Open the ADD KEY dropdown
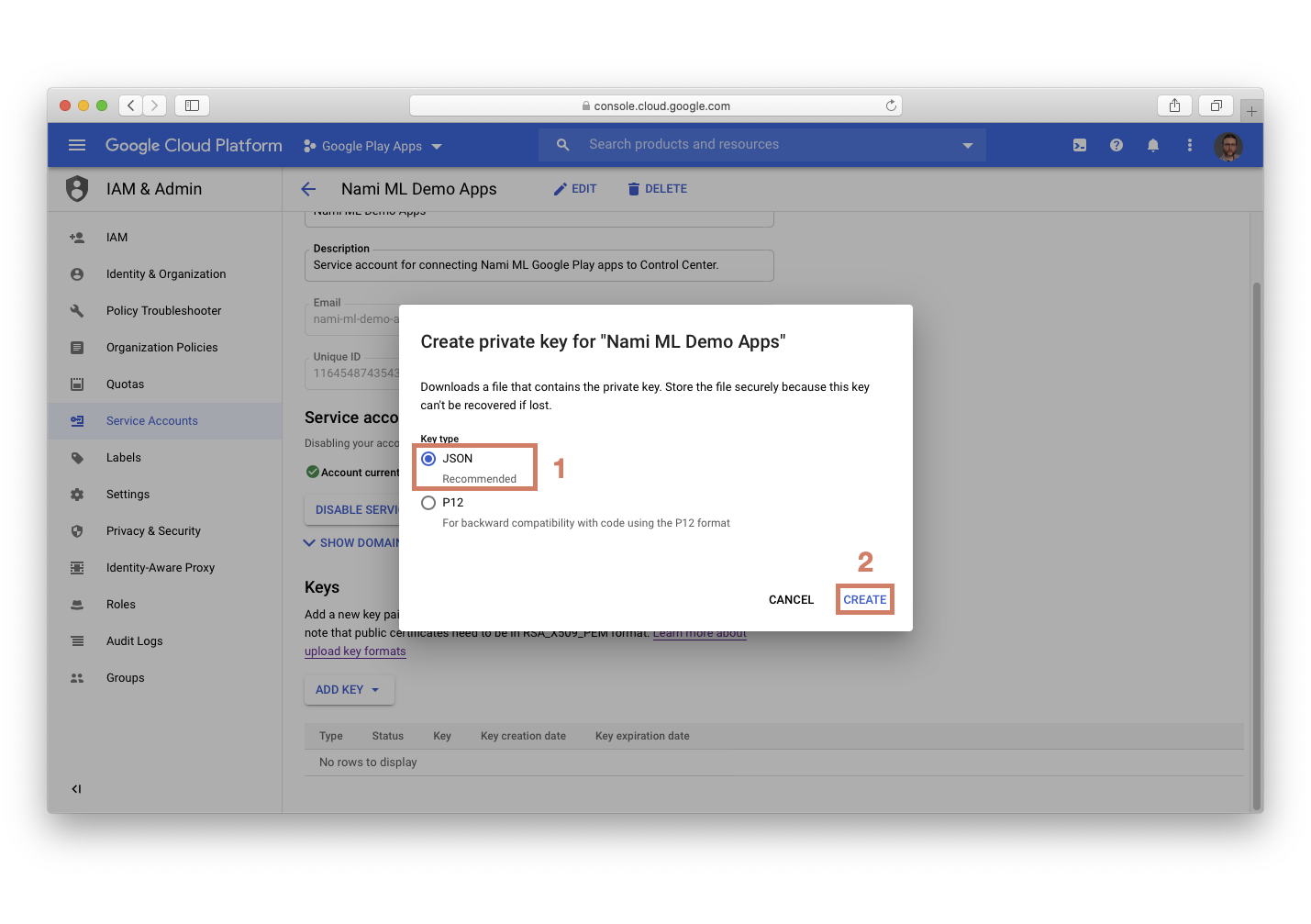Viewport: 1311px width, 924px height. pos(349,690)
